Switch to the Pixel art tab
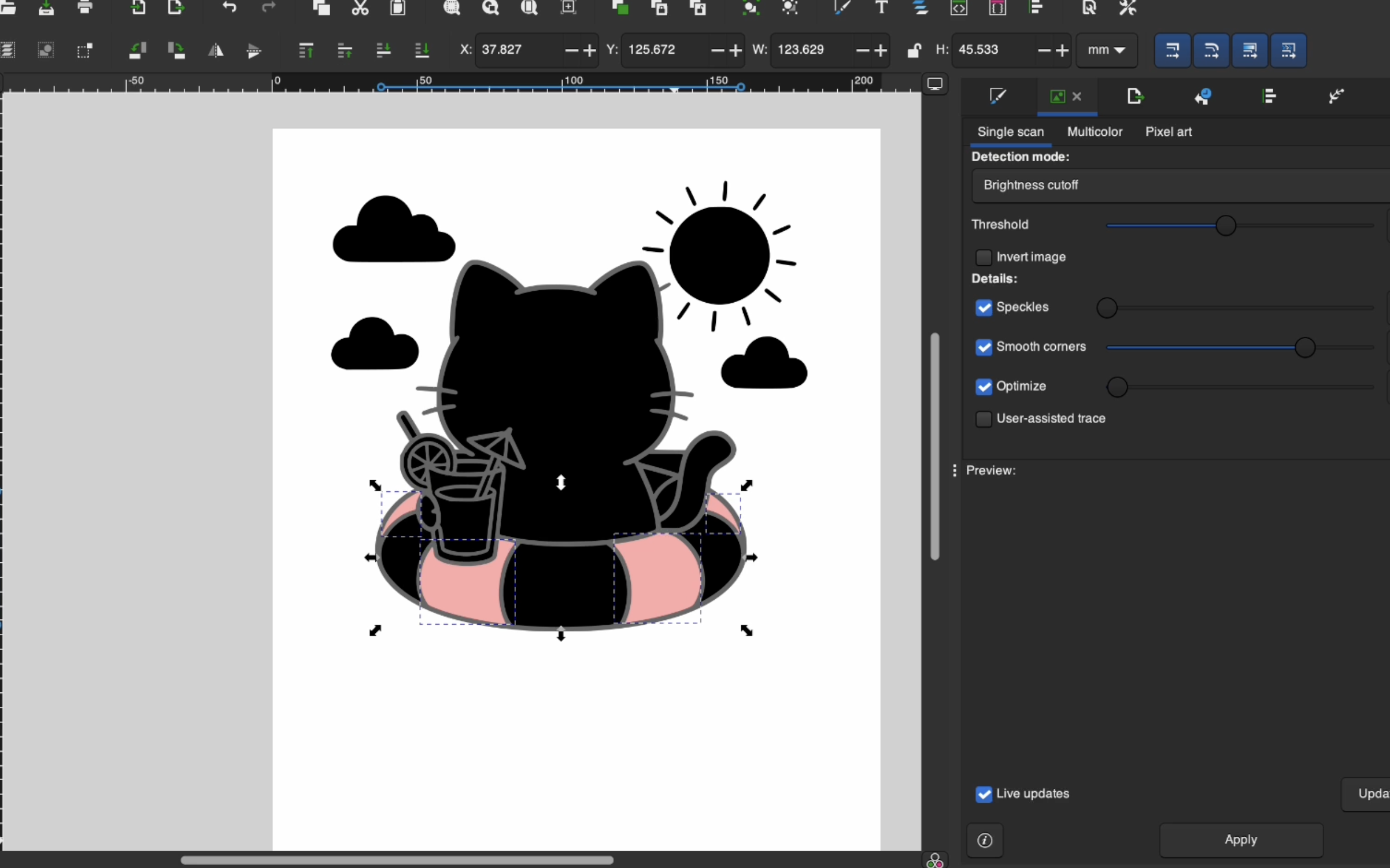1390x868 pixels. (1168, 132)
